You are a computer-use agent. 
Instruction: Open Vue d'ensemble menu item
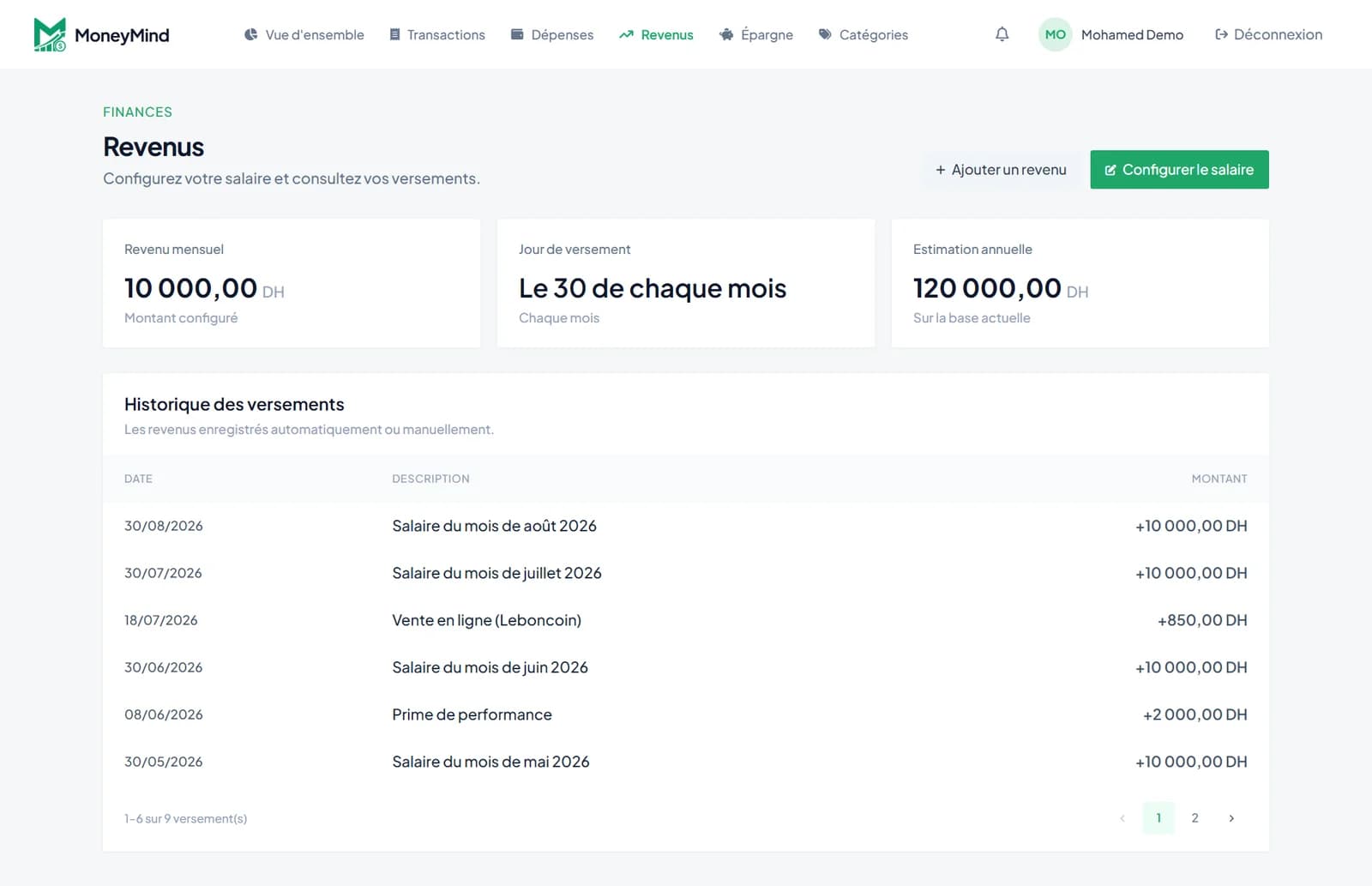pyautogui.click(x=304, y=34)
